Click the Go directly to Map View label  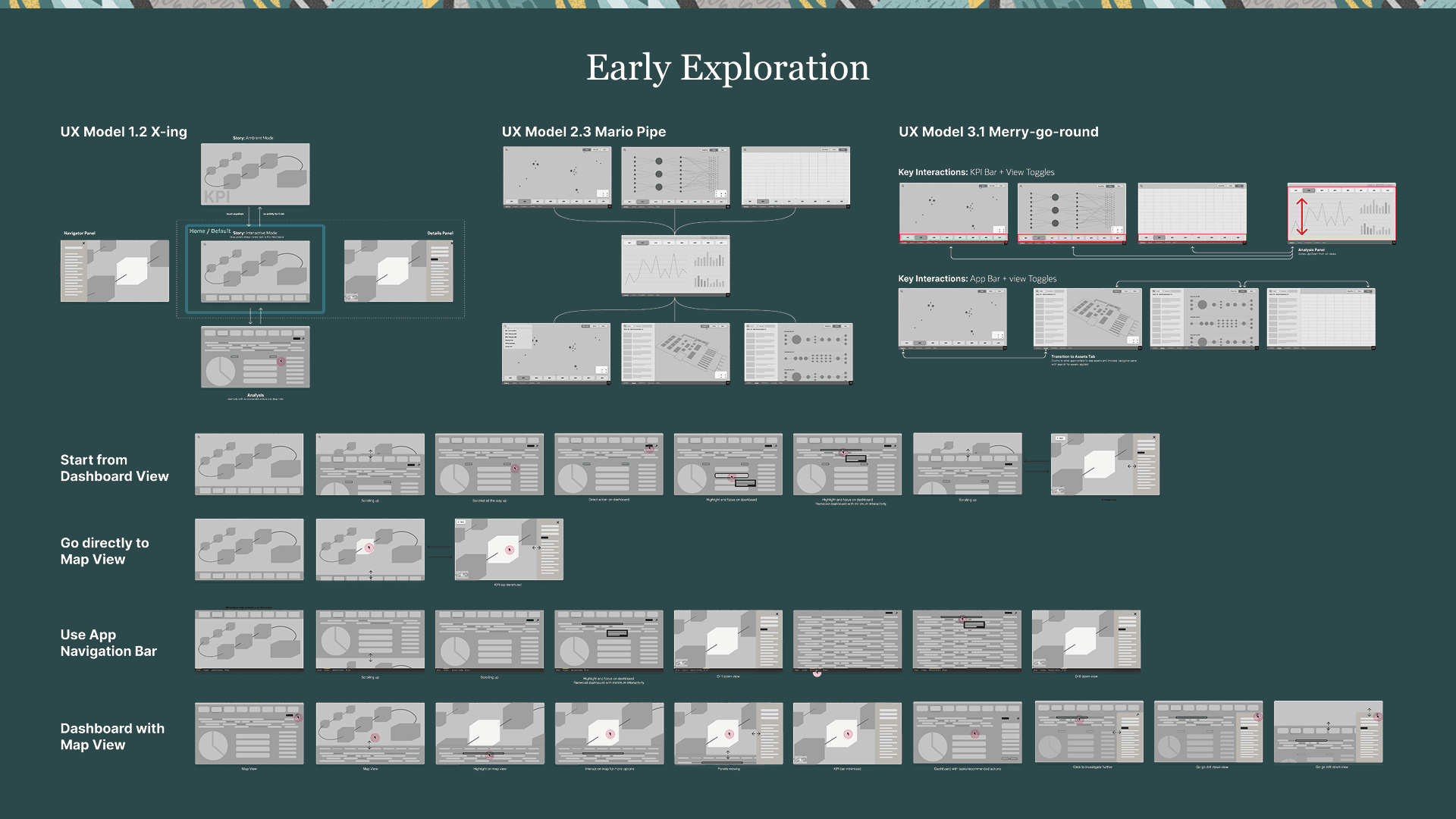point(105,551)
